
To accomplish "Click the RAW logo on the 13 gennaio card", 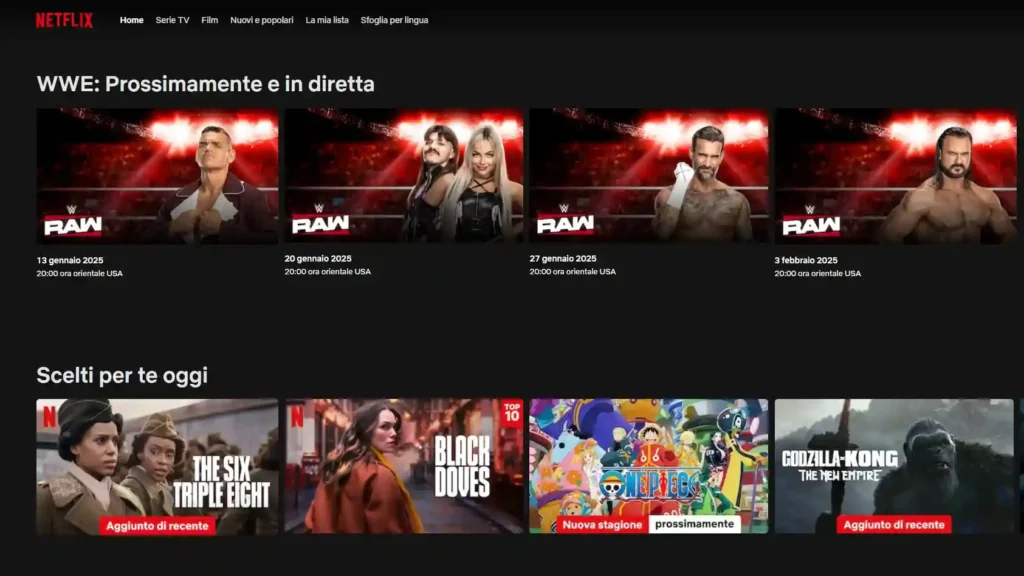I will tap(72, 221).
